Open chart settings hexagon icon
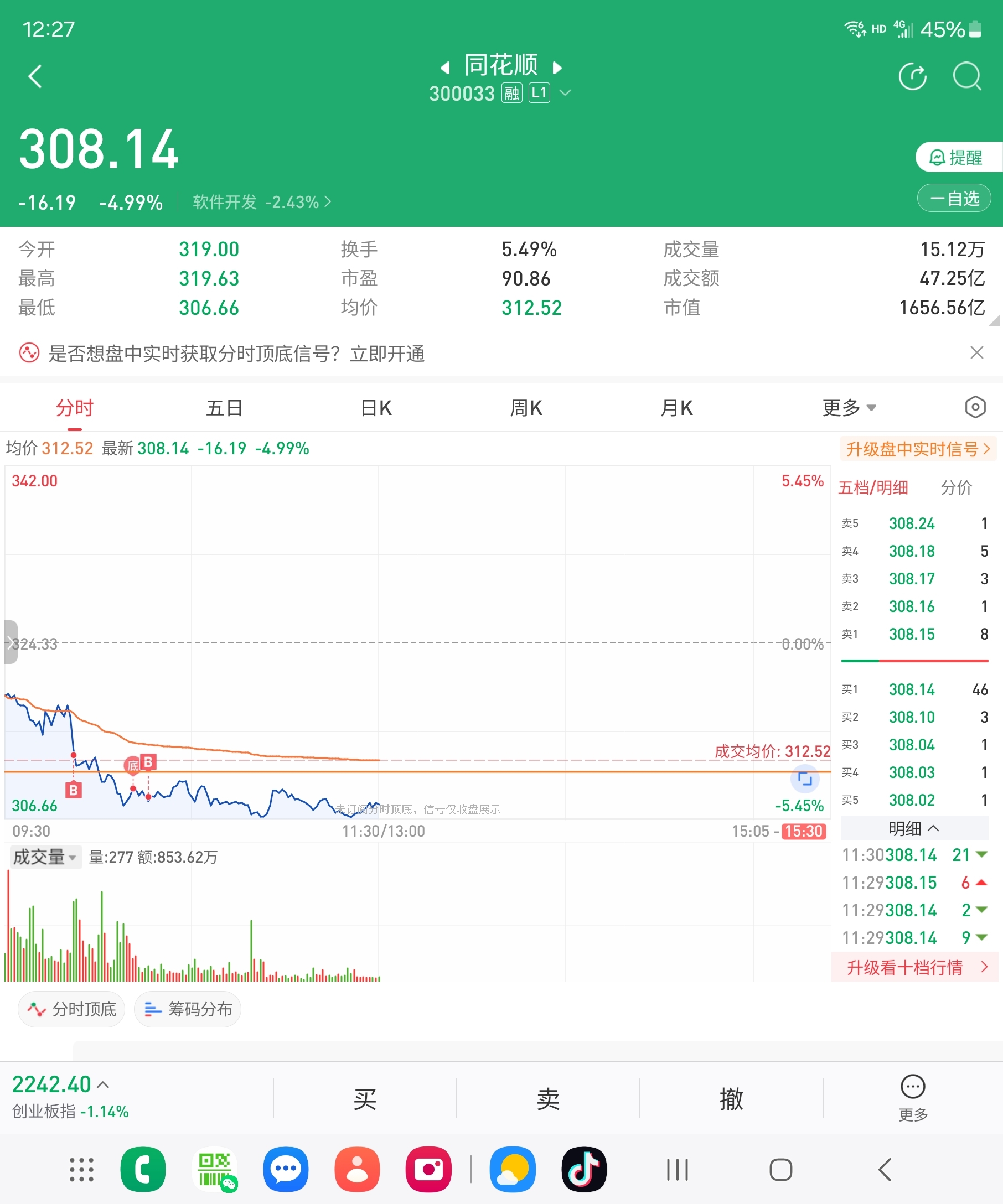Screen dimensions: 1003x1204 pyautogui.click(x=975, y=408)
